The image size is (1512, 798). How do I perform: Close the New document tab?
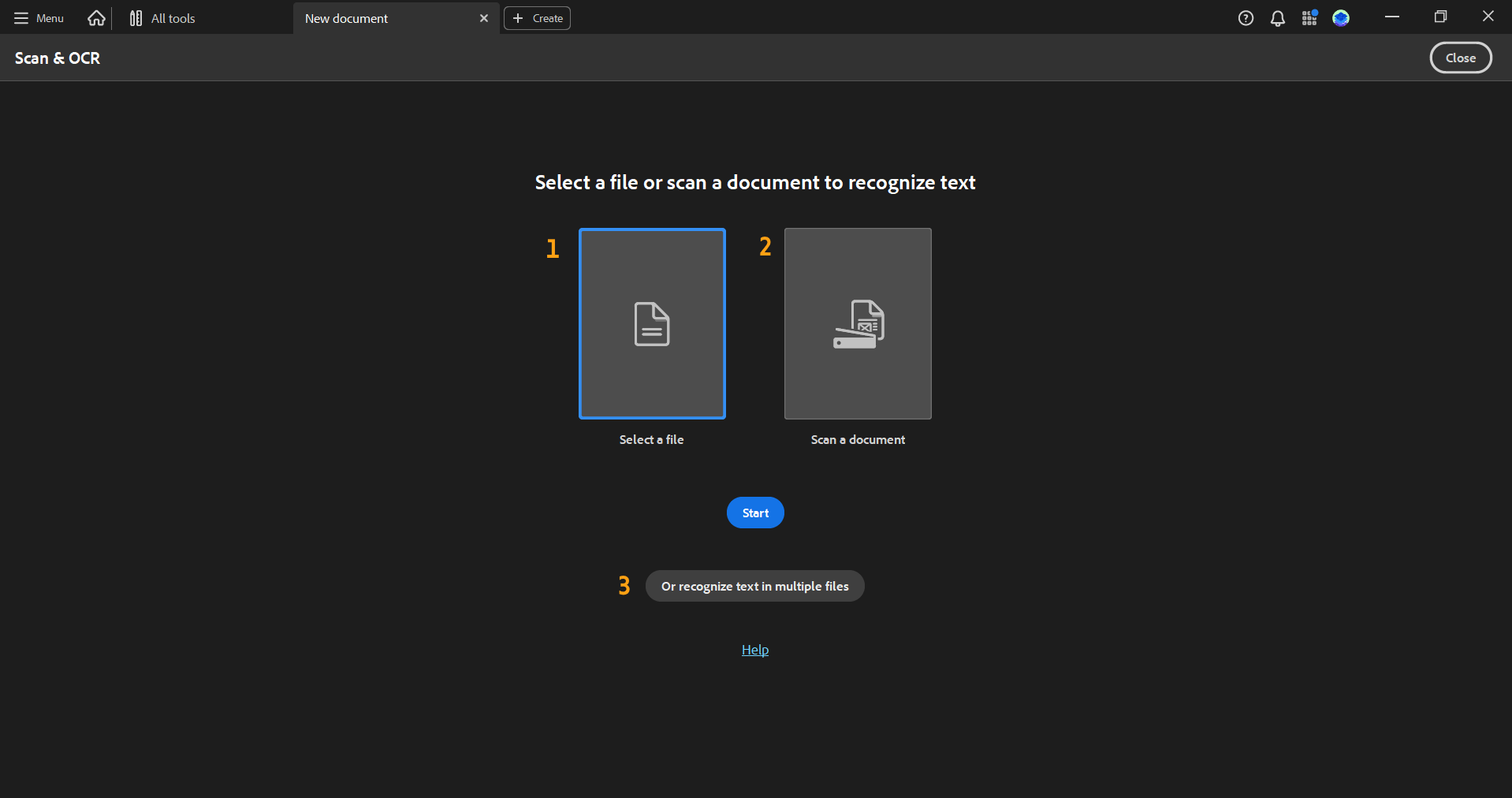point(483,17)
